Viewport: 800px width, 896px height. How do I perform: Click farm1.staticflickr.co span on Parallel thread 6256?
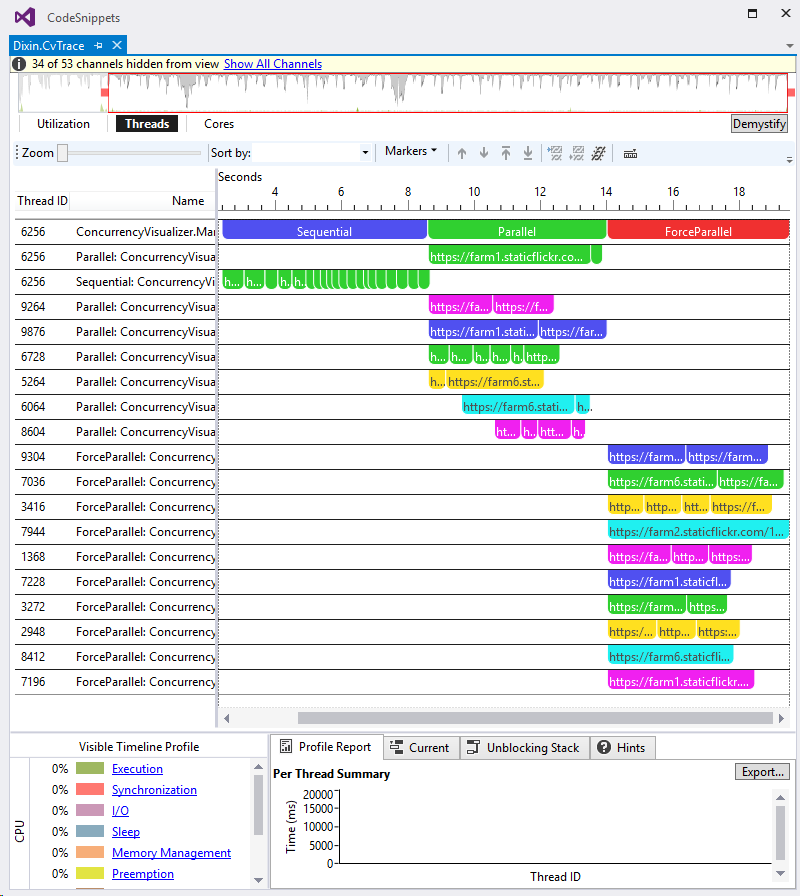click(509, 256)
